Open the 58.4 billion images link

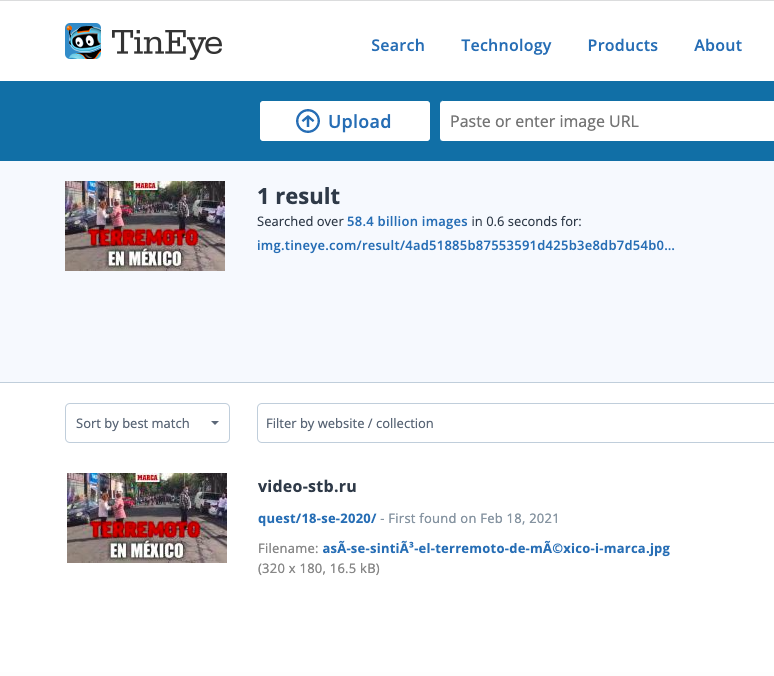(x=407, y=221)
